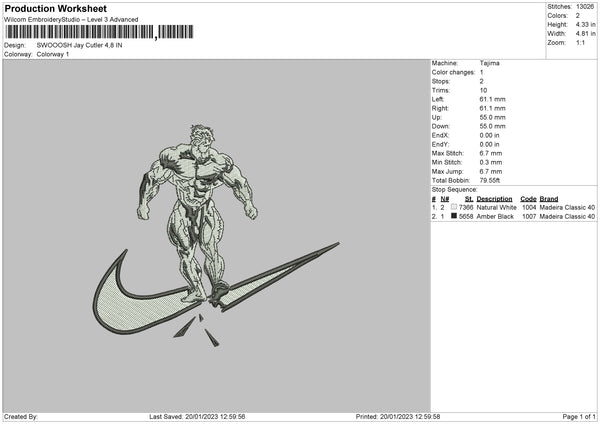600x424 pixels.
Task: Click the Zoom value '1:1'
Action: coord(580,42)
